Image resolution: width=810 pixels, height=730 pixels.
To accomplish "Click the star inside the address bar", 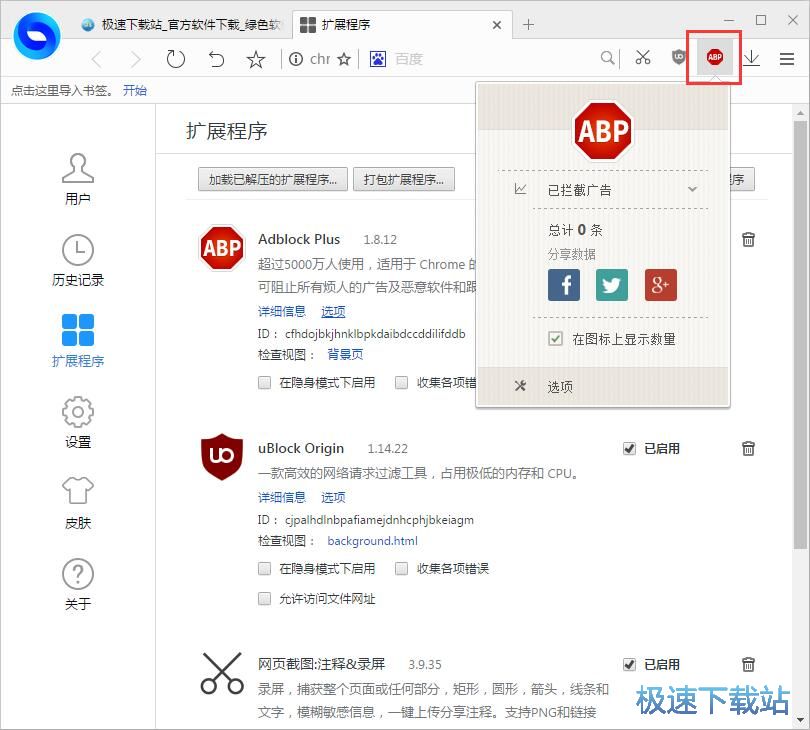I will coord(344,59).
